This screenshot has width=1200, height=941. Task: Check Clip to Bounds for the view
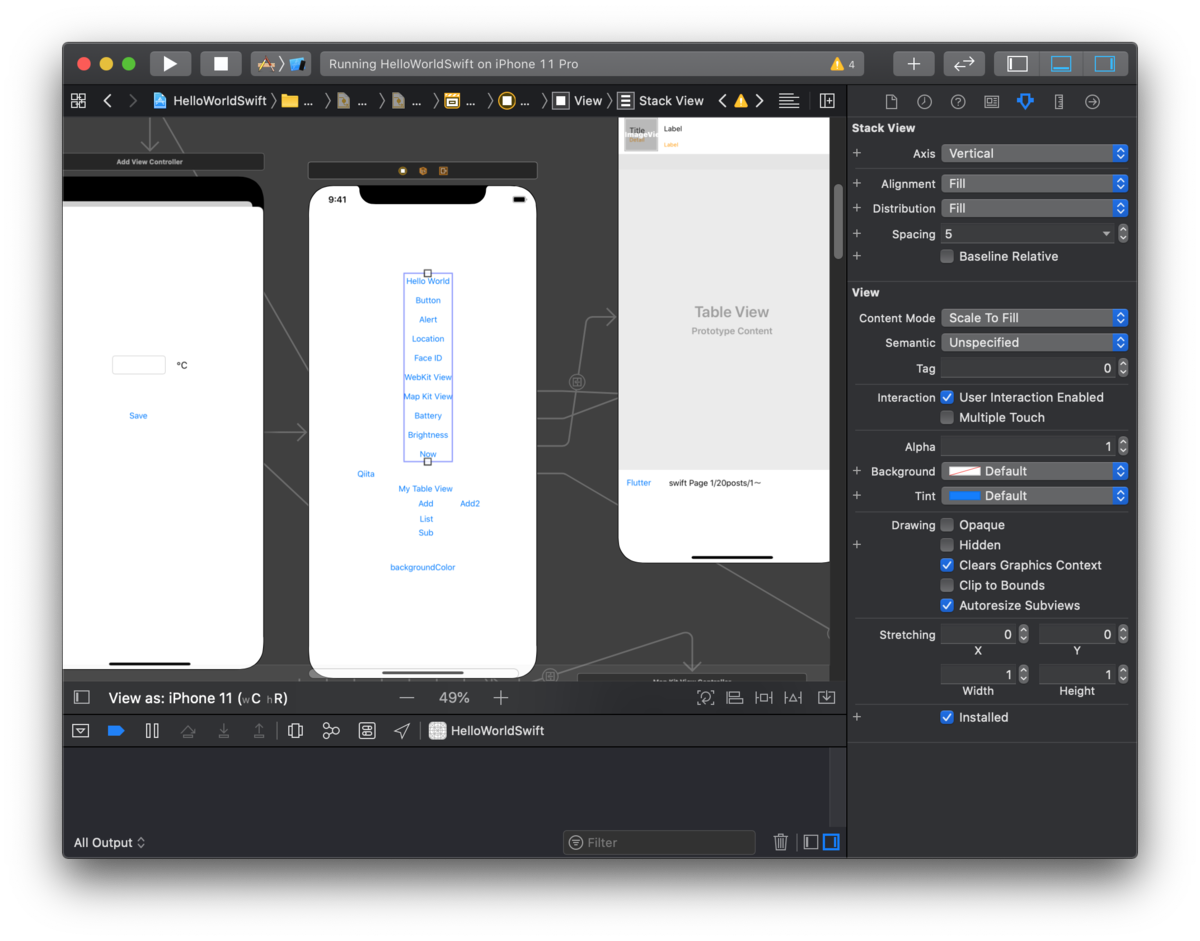(x=947, y=585)
